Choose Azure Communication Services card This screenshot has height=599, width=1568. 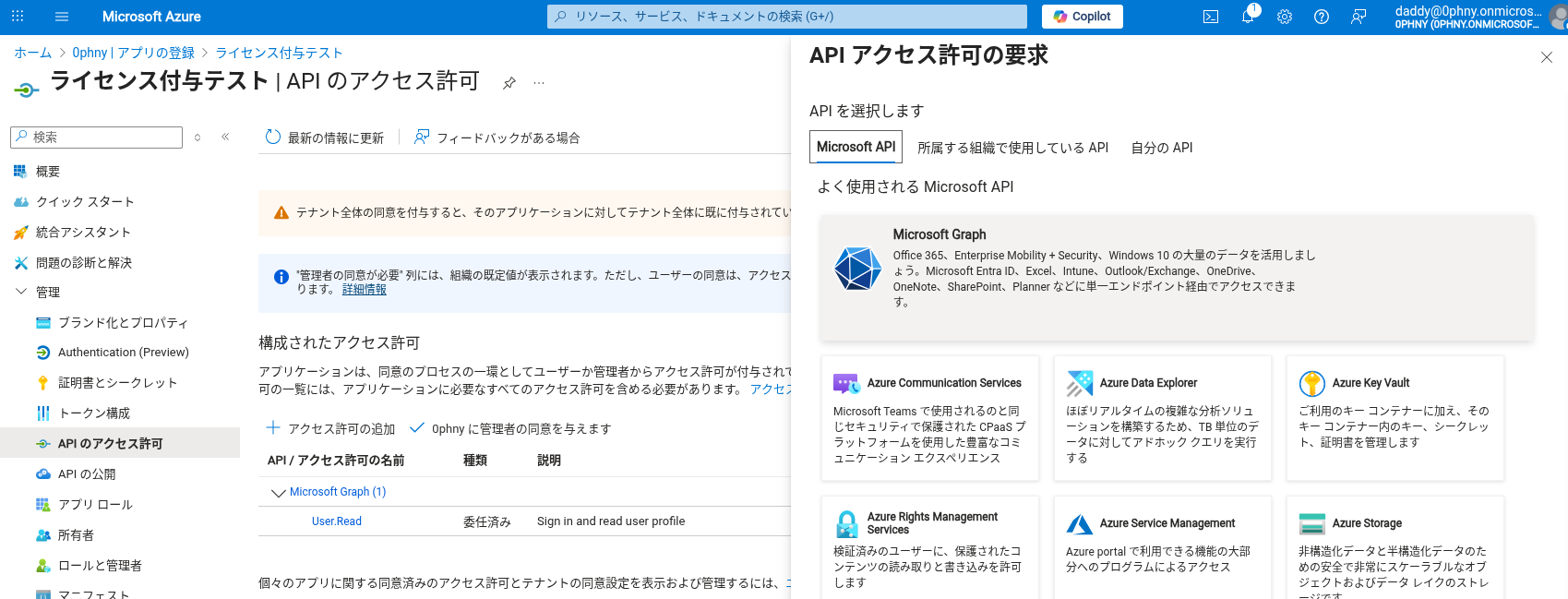coord(930,419)
